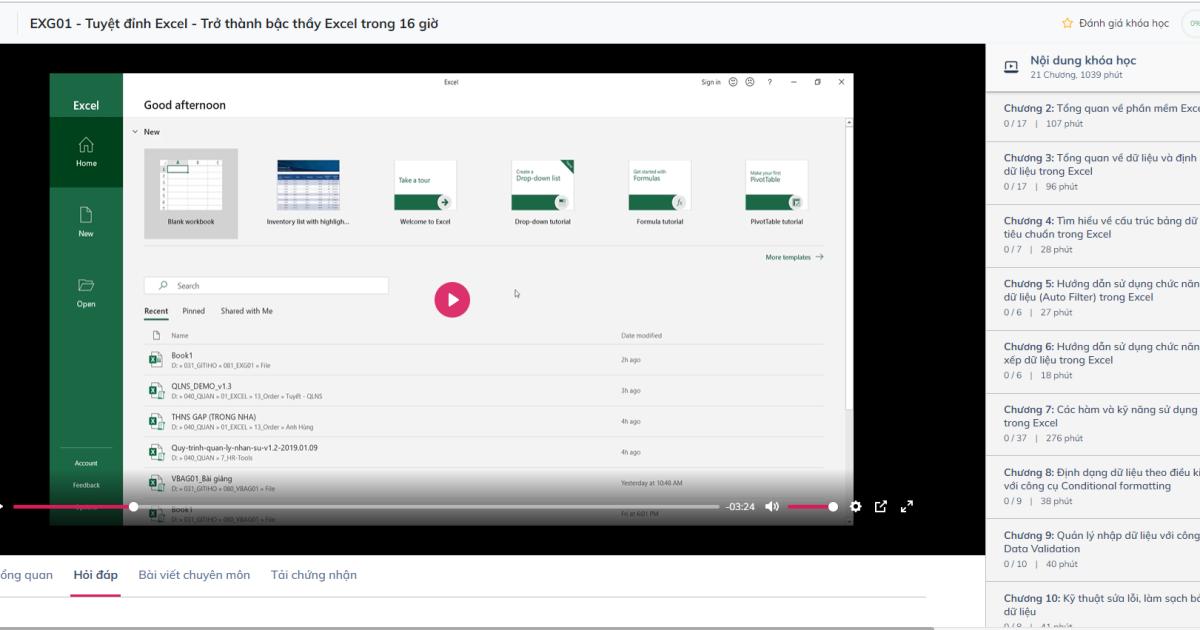This screenshot has height=630, width=1200.
Task: Open video player settings gear
Action: [x=855, y=507]
